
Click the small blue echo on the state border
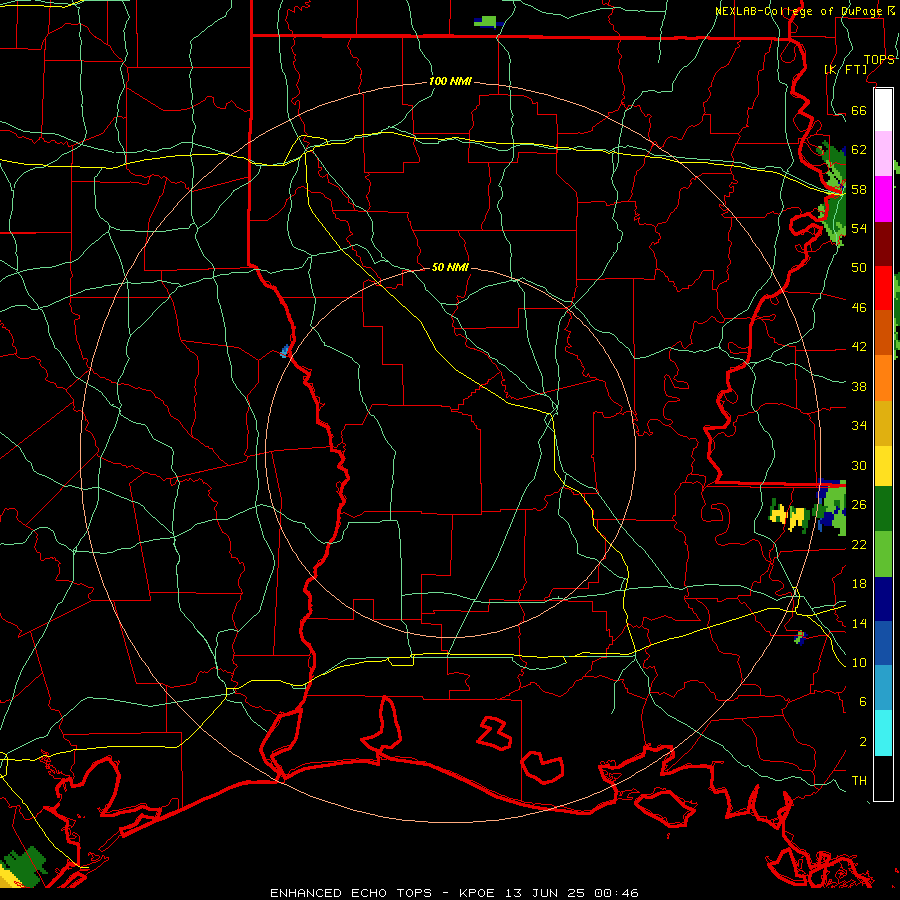[285, 351]
